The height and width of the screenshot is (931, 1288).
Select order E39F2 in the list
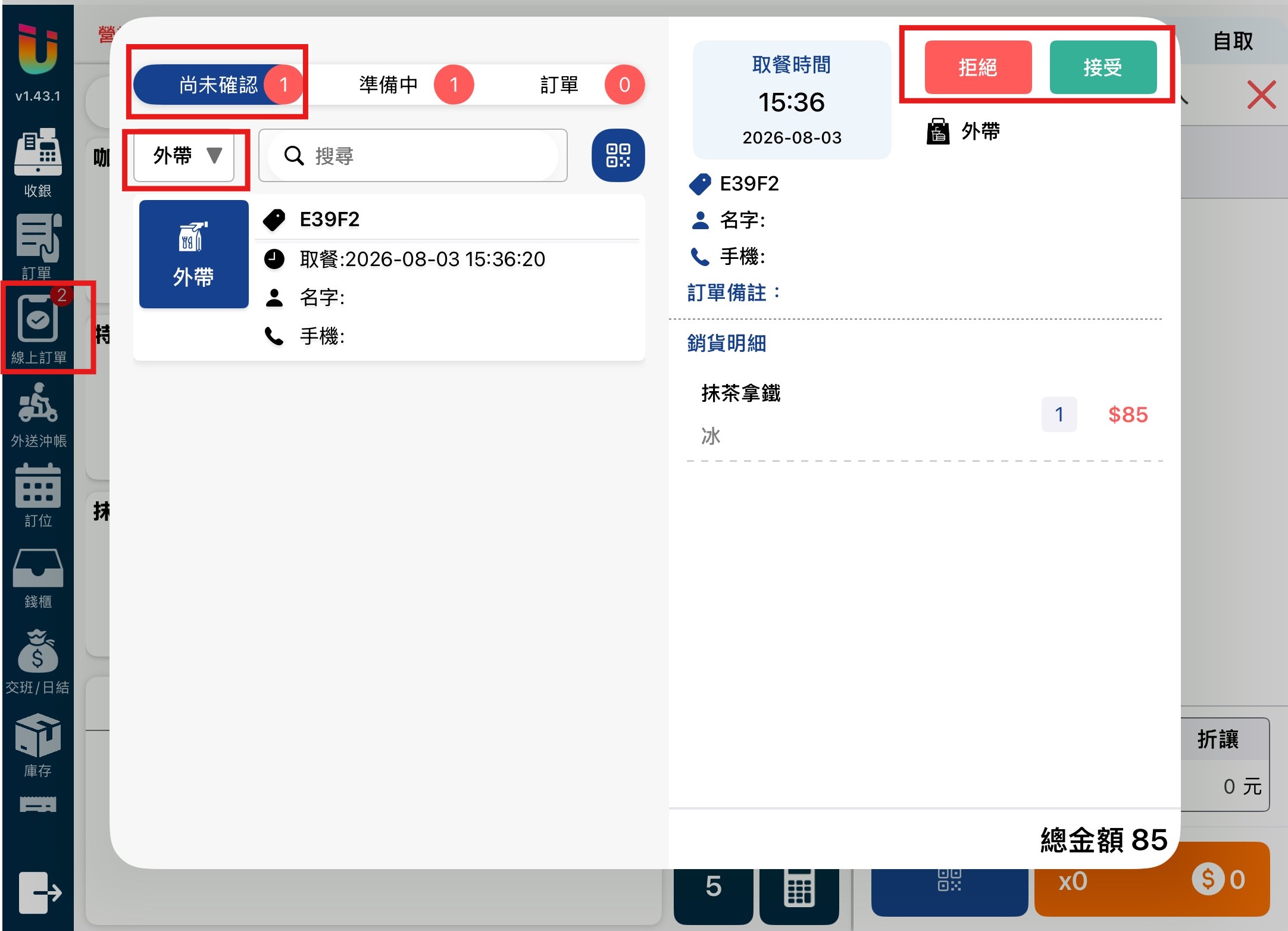389,277
